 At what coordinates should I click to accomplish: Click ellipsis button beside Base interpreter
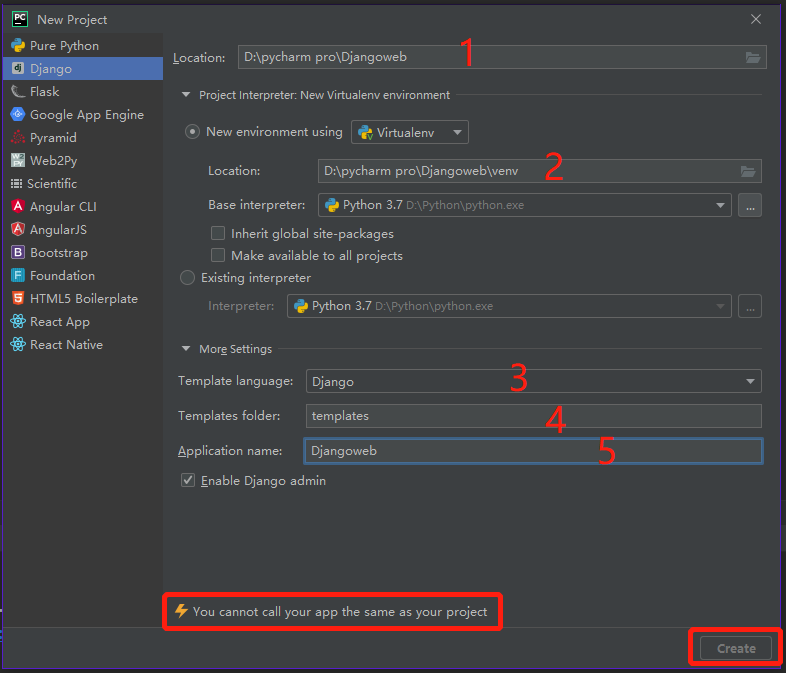(x=749, y=205)
